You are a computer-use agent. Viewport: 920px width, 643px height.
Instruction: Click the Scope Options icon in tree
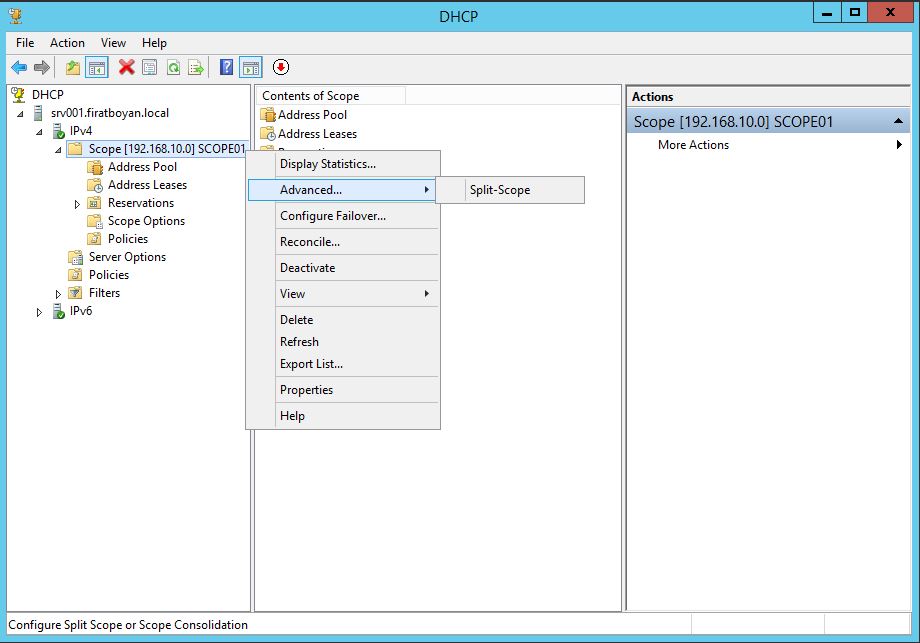(94, 221)
